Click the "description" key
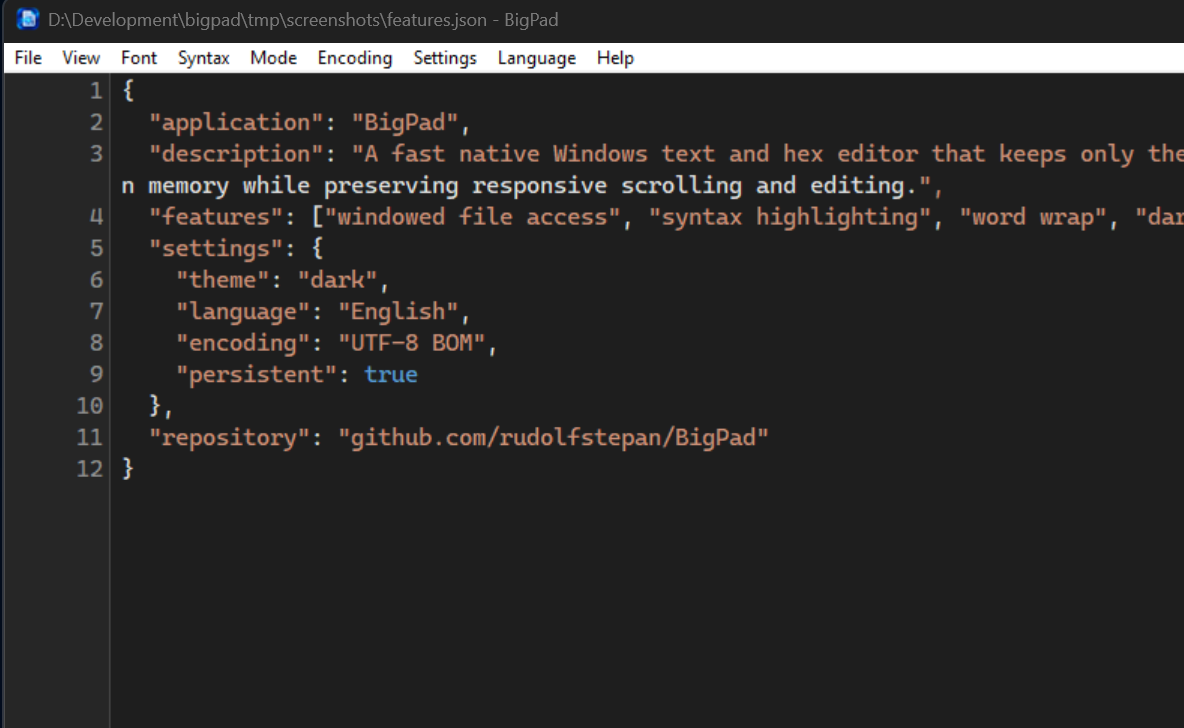Screen dimensions: 1184x728 [236, 155]
